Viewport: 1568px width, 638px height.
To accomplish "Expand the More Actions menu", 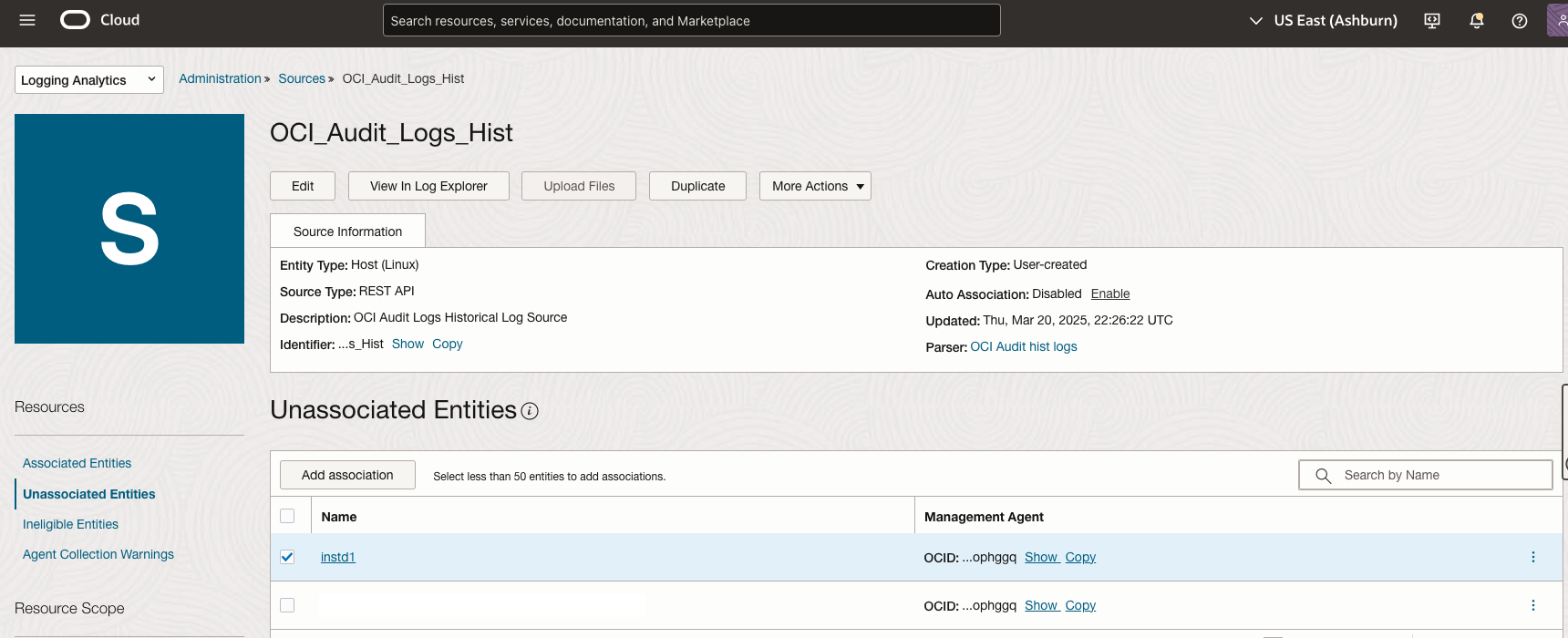I will 815,186.
